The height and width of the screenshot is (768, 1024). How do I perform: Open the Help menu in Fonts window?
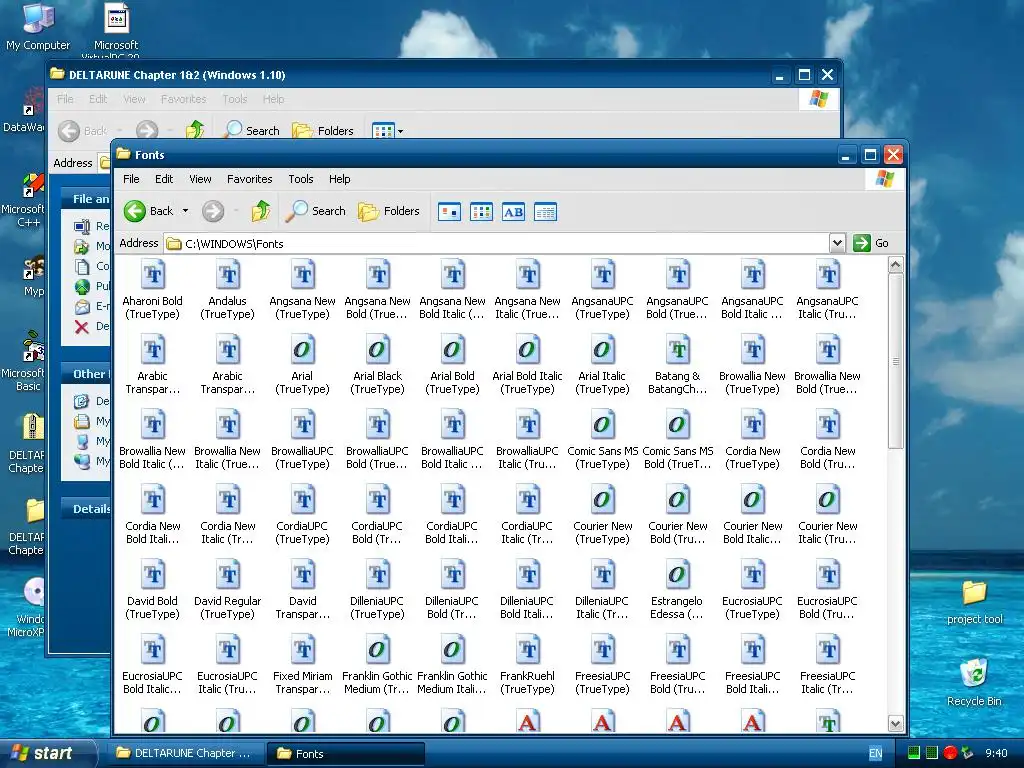(340, 179)
